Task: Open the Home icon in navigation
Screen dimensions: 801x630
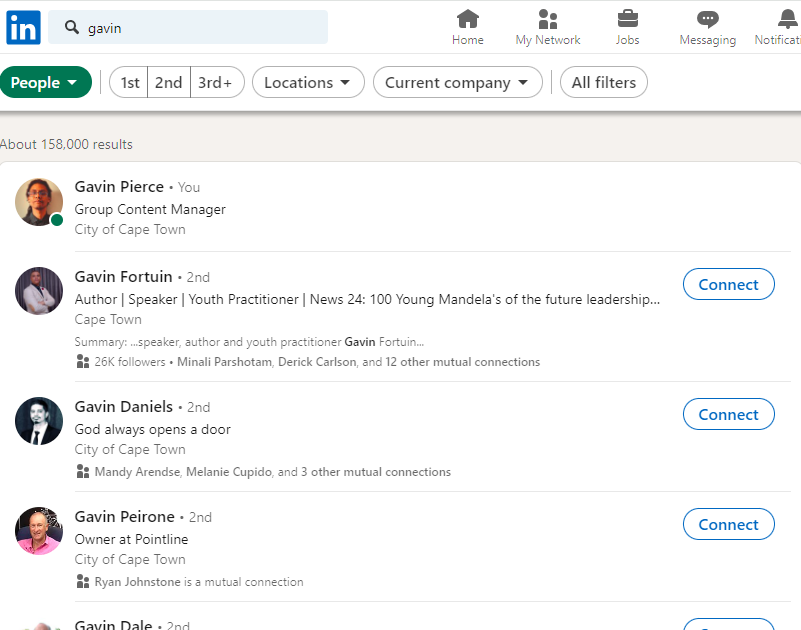Action: pyautogui.click(x=467, y=19)
